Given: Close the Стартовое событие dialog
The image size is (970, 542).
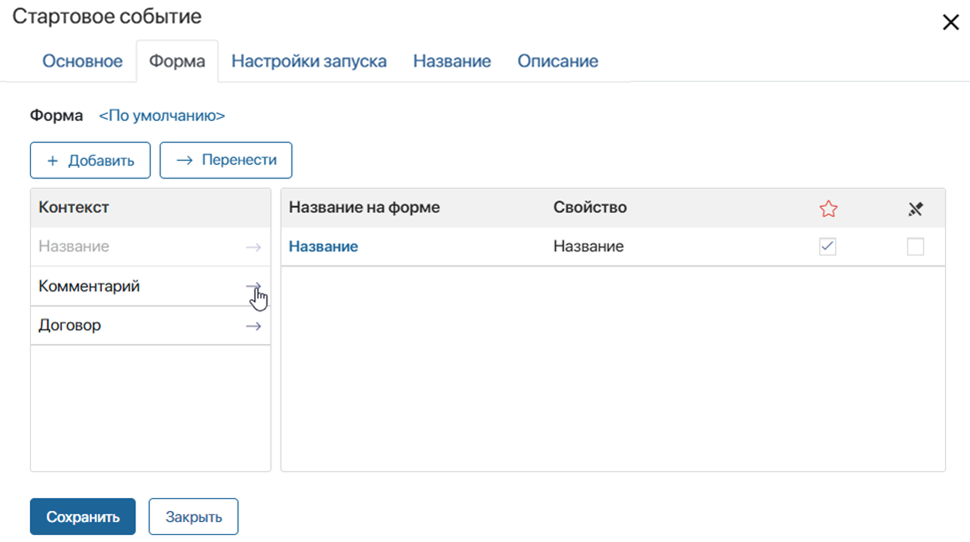Looking at the screenshot, I should click(950, 22).
